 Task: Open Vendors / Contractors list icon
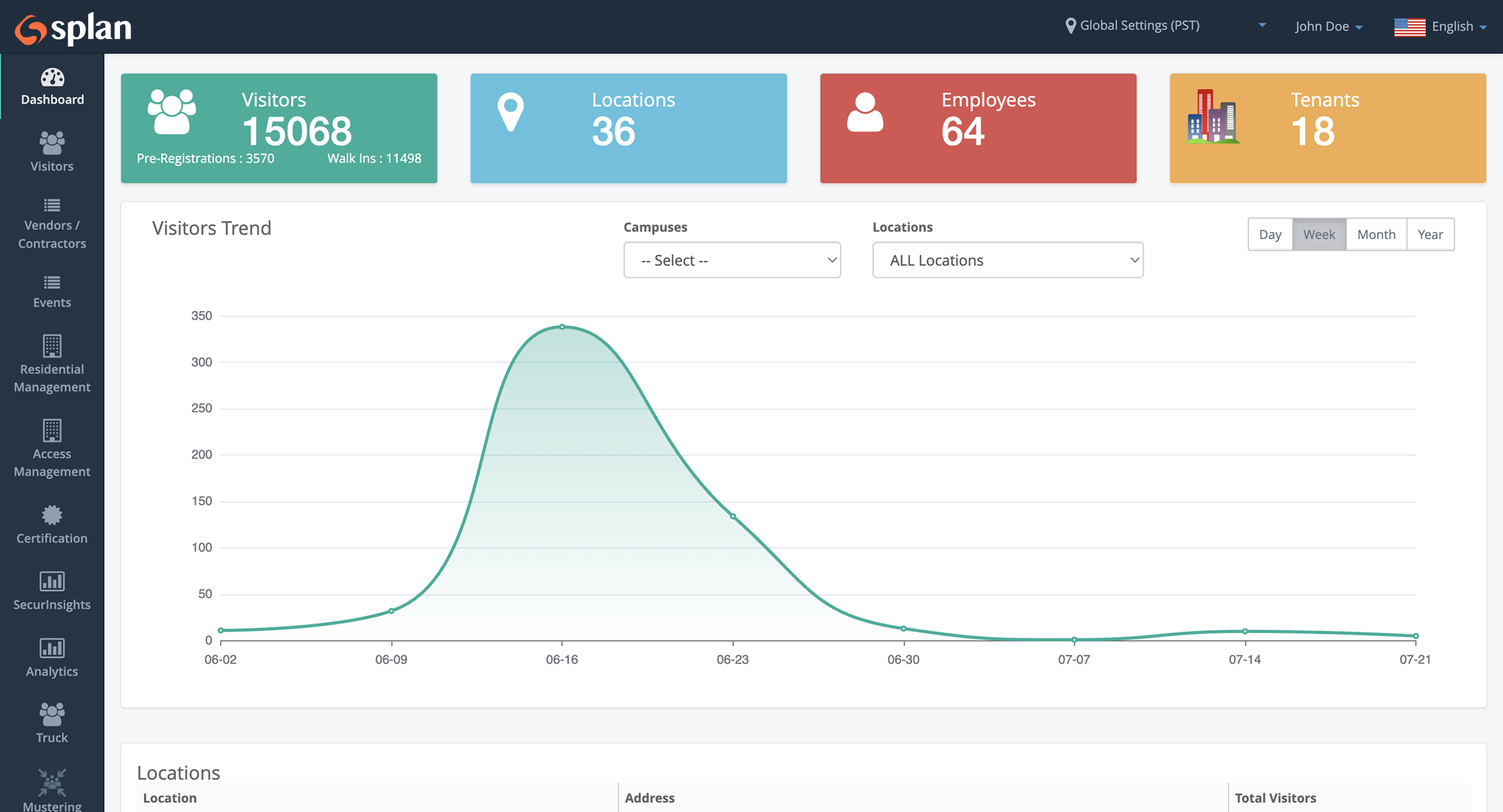click(52, 205)
